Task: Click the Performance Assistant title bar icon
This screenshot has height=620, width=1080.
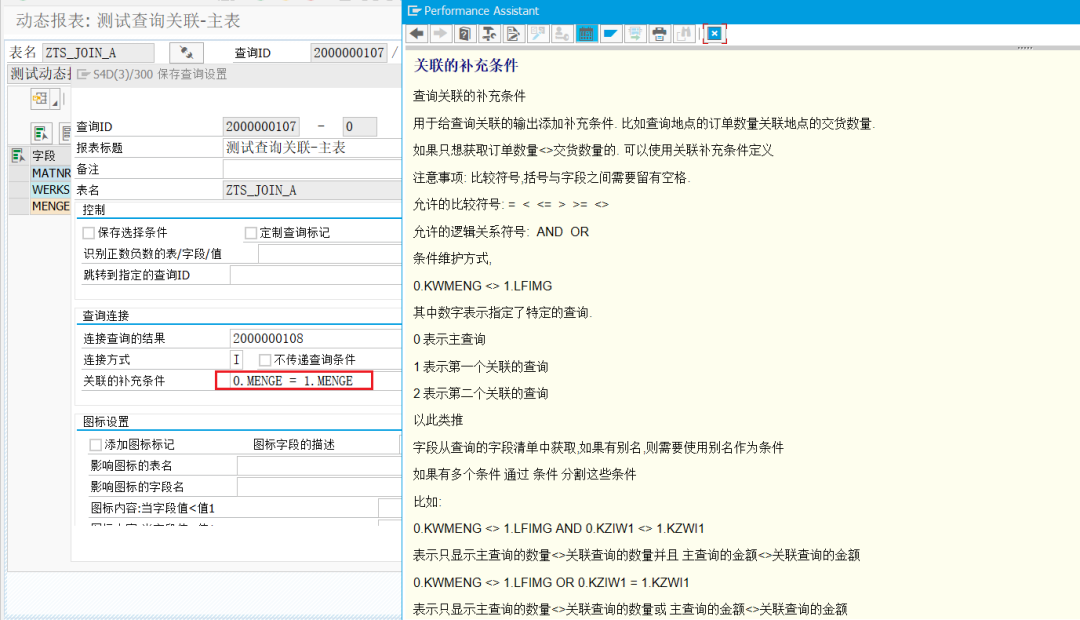Action: tap(414, 11)
